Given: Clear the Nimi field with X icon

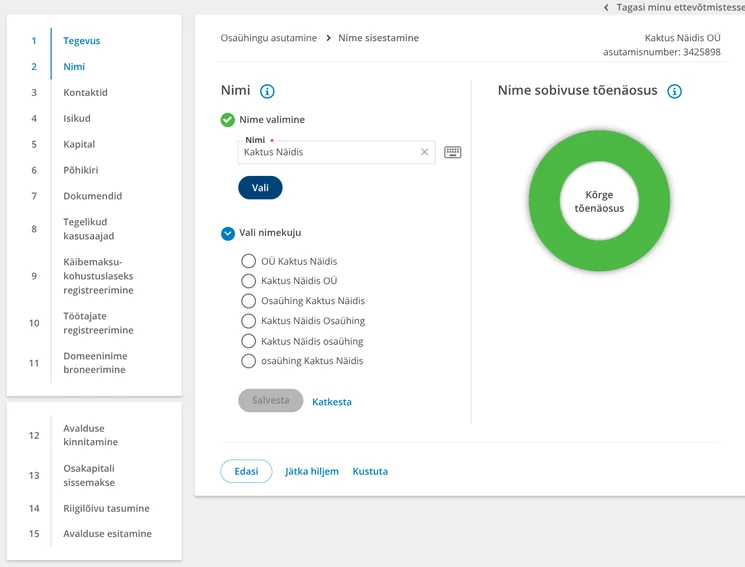Looking at the screenshot, I should coord(424,152).
